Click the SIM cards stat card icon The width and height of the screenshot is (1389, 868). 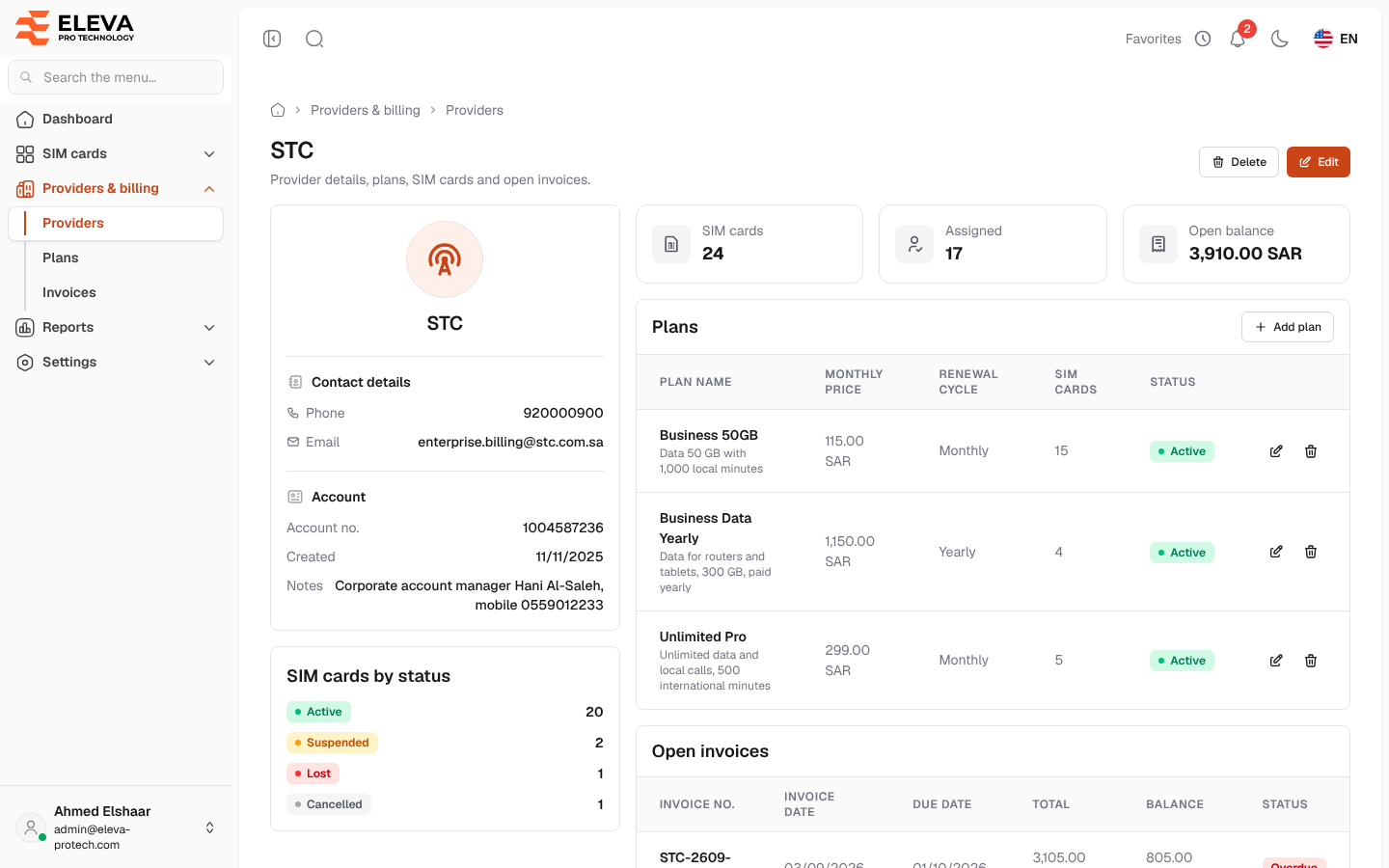(x=671, y=244)
